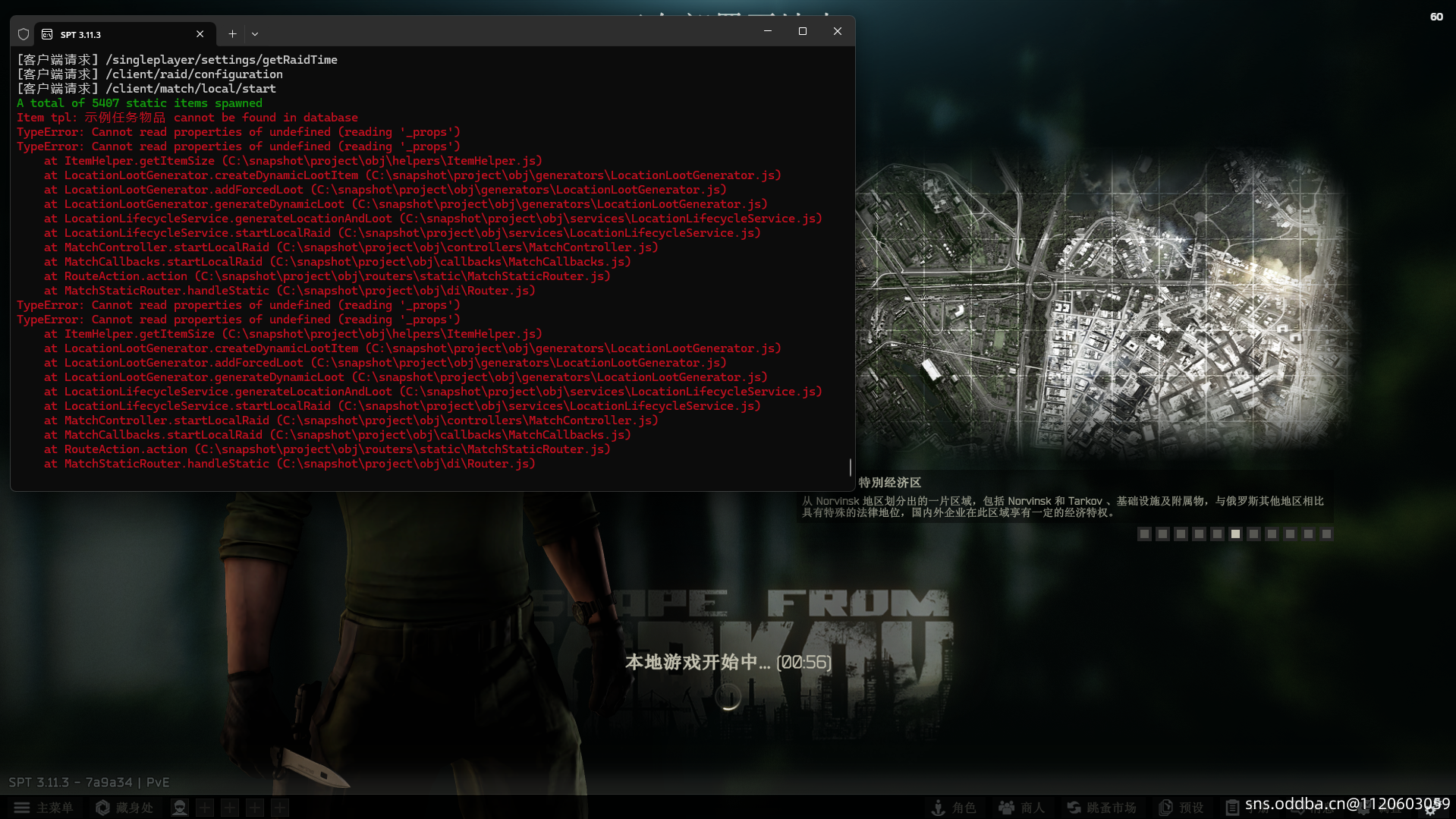Click the line '/singleplayer/settings/getRaidTime'

(222, 60)
